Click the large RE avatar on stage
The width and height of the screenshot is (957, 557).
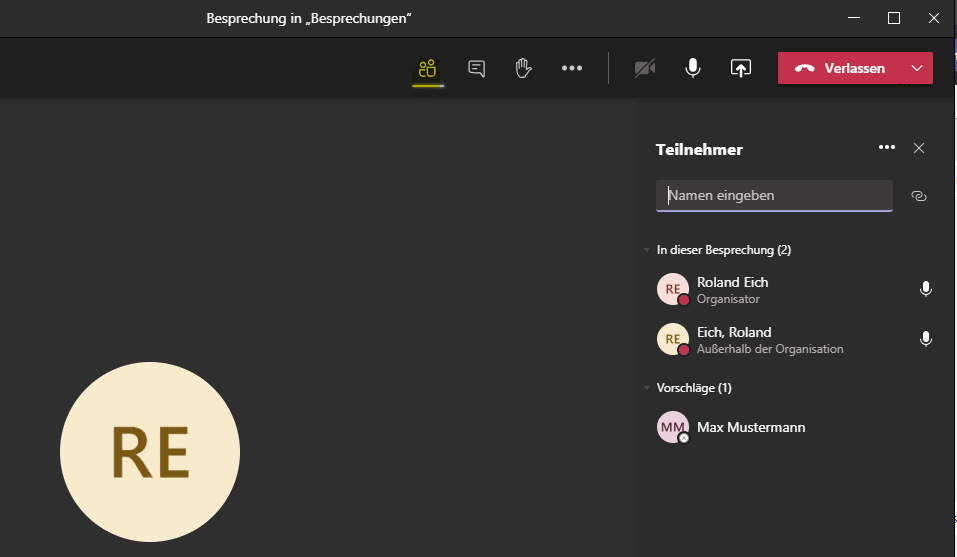pos(150,452)
